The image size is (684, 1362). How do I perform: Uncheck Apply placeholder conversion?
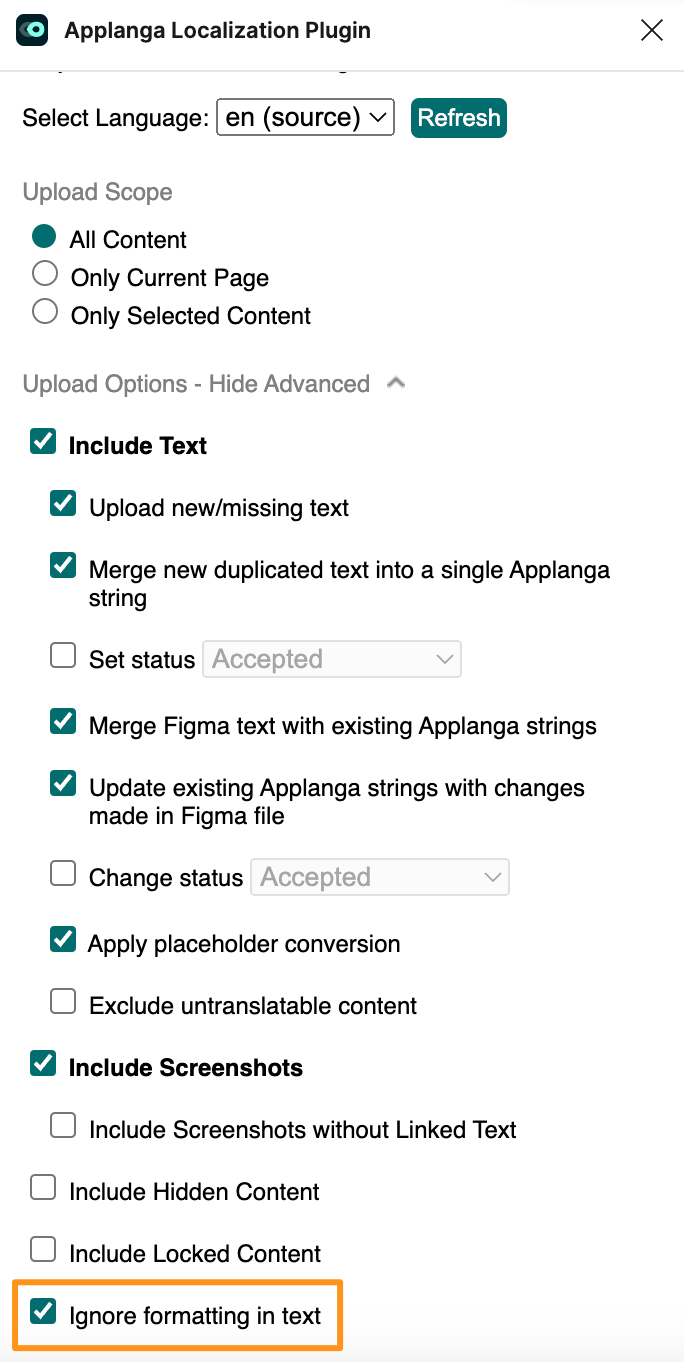[x=63, y=940]
